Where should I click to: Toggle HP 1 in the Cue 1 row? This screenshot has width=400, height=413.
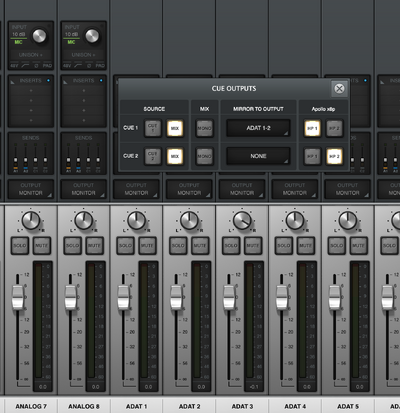click(x=312, y=128)
